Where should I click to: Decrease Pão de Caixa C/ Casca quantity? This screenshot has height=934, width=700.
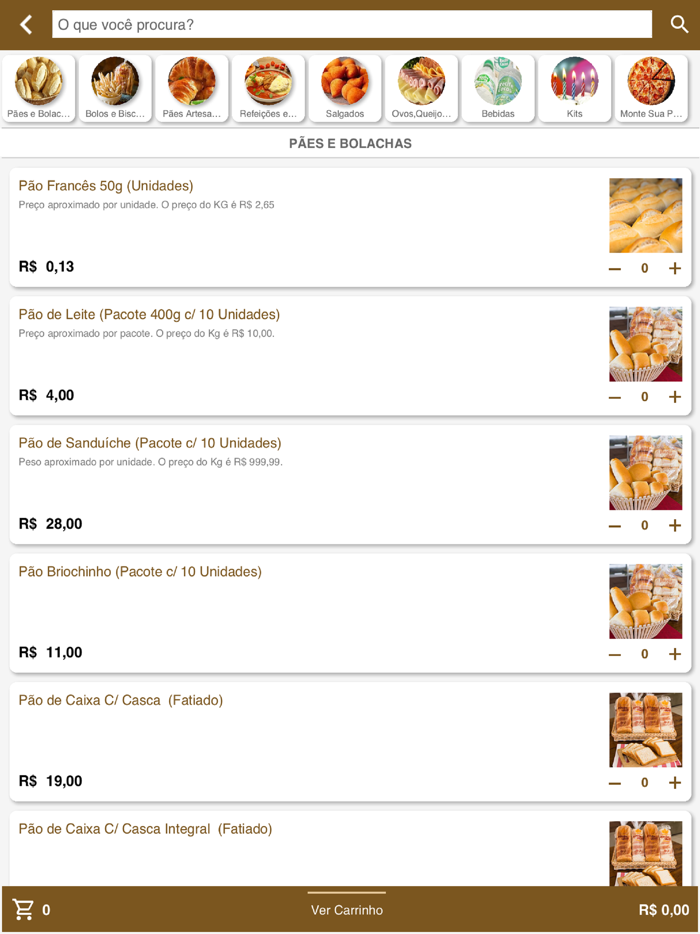pyautogui.click(x=615, y=783)
